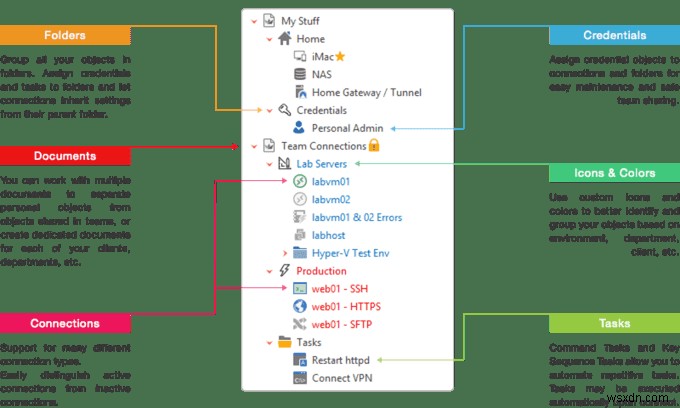Click the Home house icon
Viewport: 680px width, 408px height.
[284, 38]
